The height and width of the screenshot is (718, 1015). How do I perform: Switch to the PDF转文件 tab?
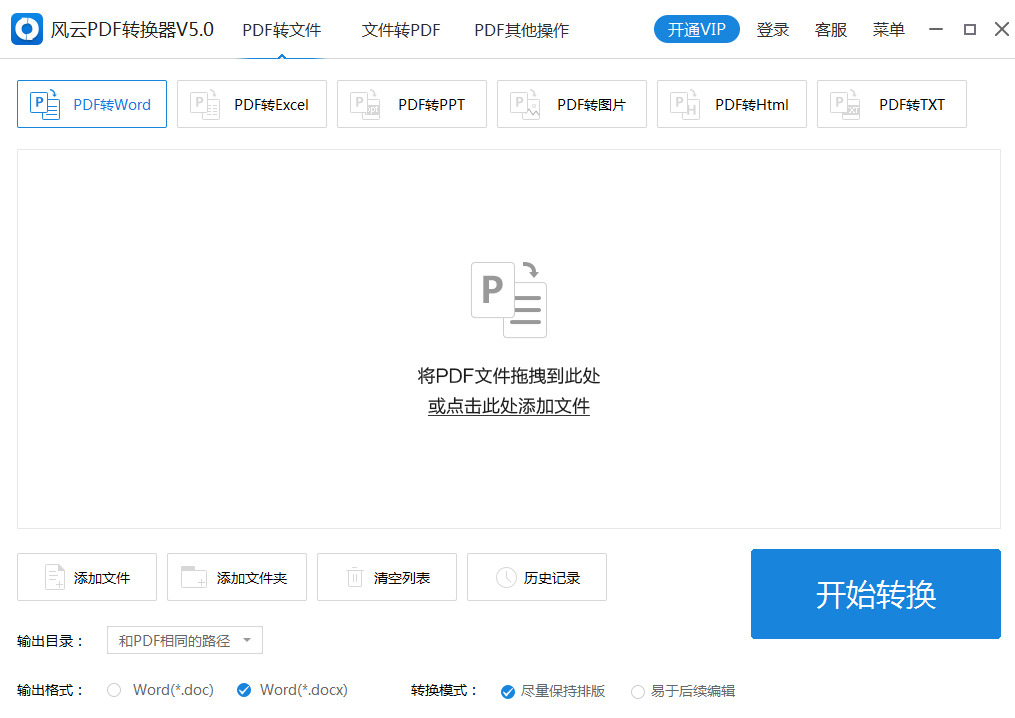click(x=282, y=30)
